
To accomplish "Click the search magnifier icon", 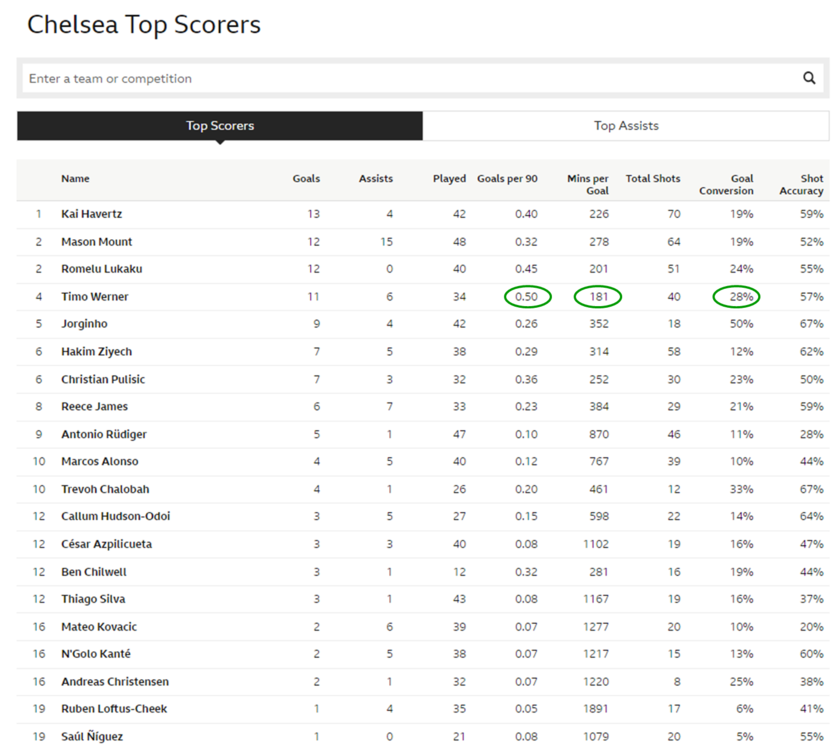I will pos(809,78).
